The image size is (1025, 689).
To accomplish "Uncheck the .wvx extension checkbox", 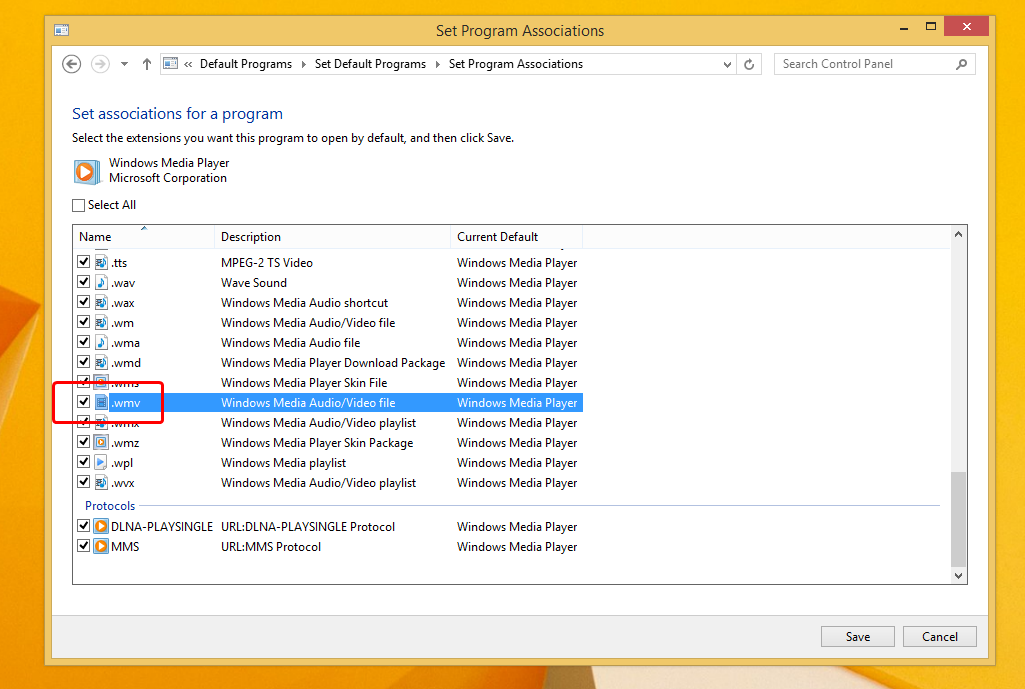I will pos(83,482).
